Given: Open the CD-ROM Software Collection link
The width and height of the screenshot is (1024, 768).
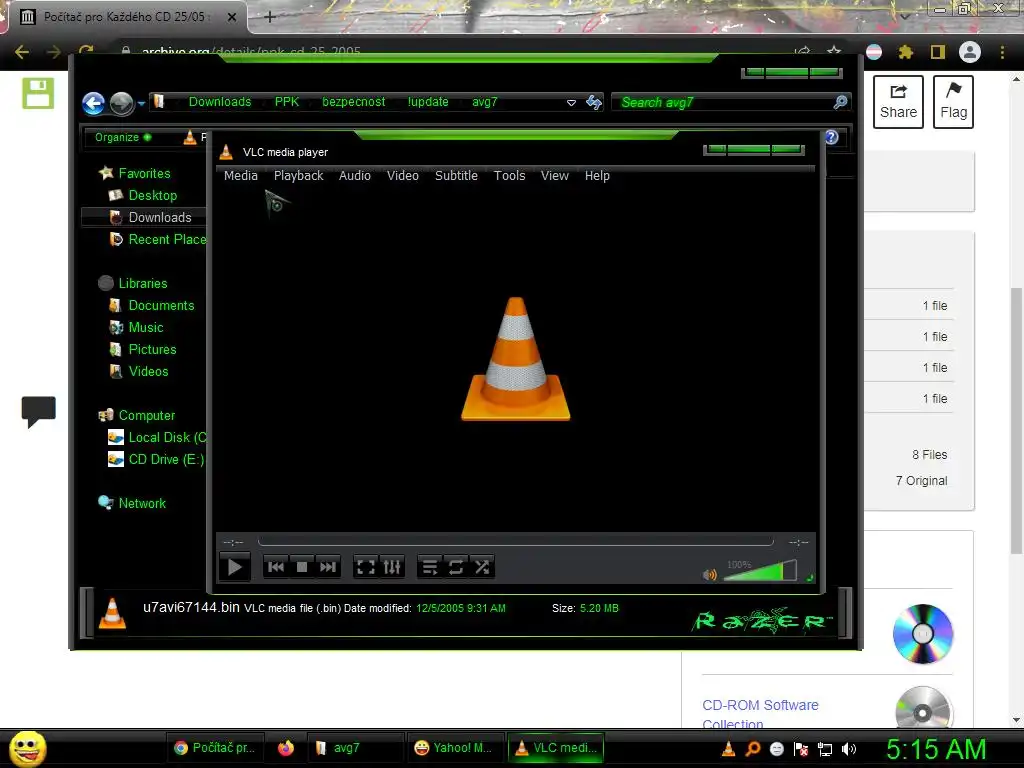Looking at the screenshot, I should click(x=760, y=714).
